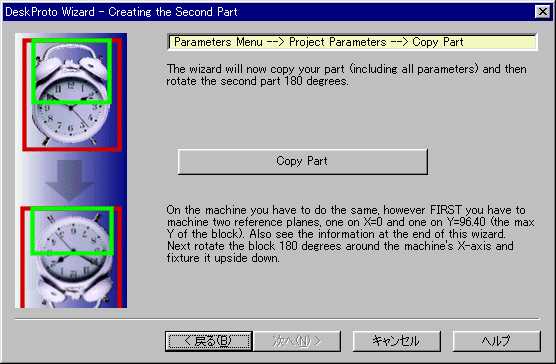Screen dimensions: 556x364
Task: Cancel the wizard with キャンセル
Action: 396,341
